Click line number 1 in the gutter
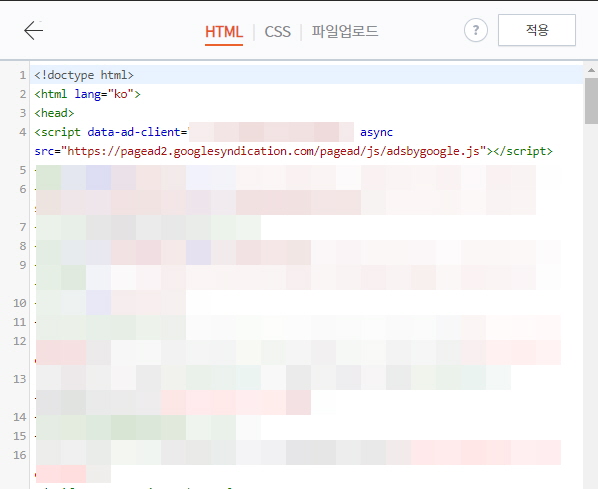598x489 pixels. (x=23, y=75)
